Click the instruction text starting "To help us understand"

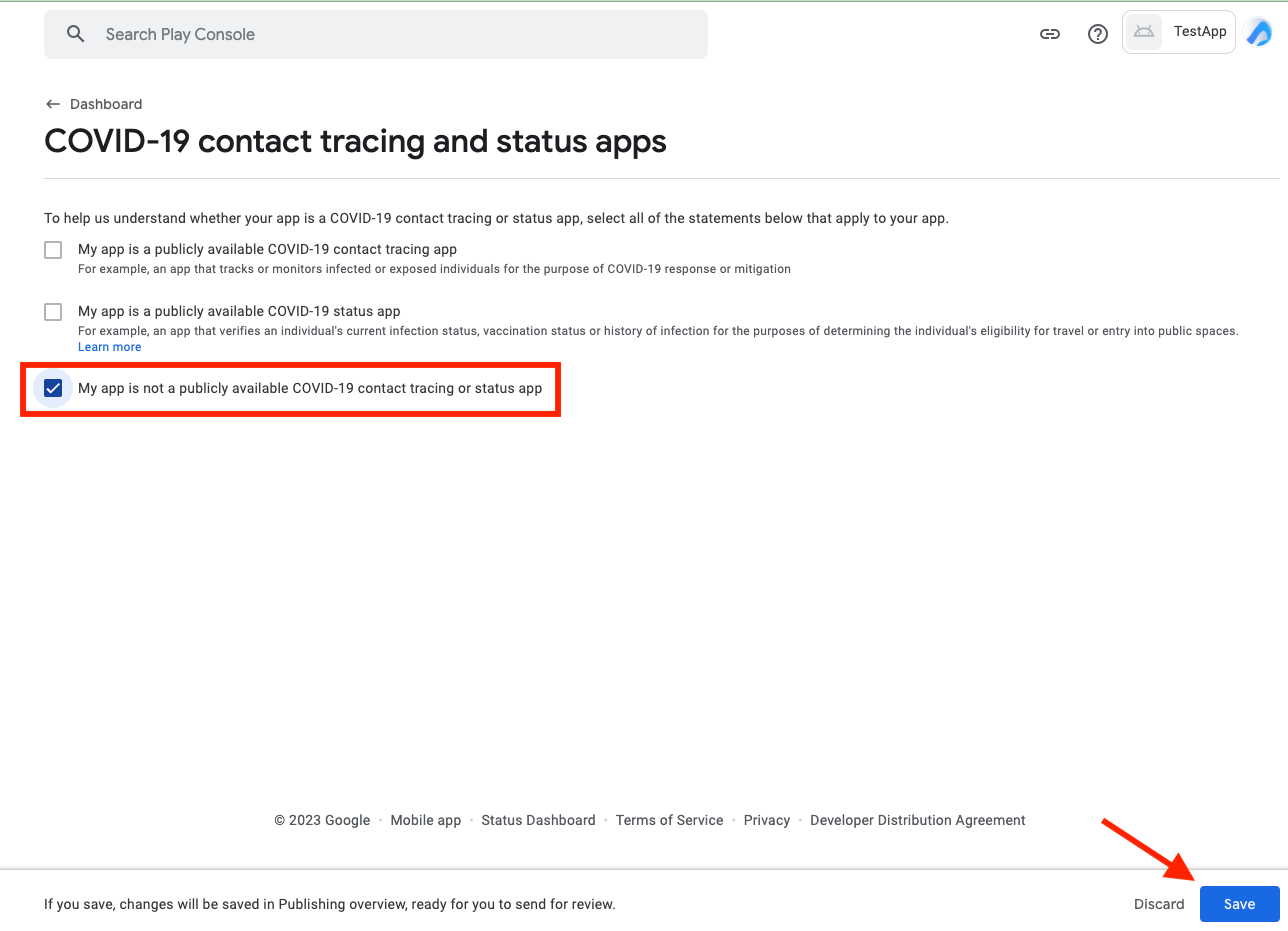(x=496, y=218)
